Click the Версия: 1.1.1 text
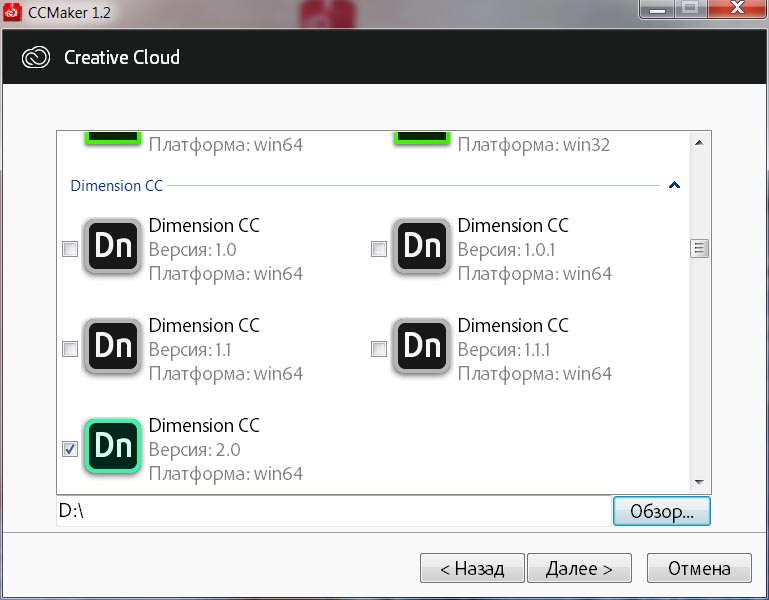 (504, 350)
